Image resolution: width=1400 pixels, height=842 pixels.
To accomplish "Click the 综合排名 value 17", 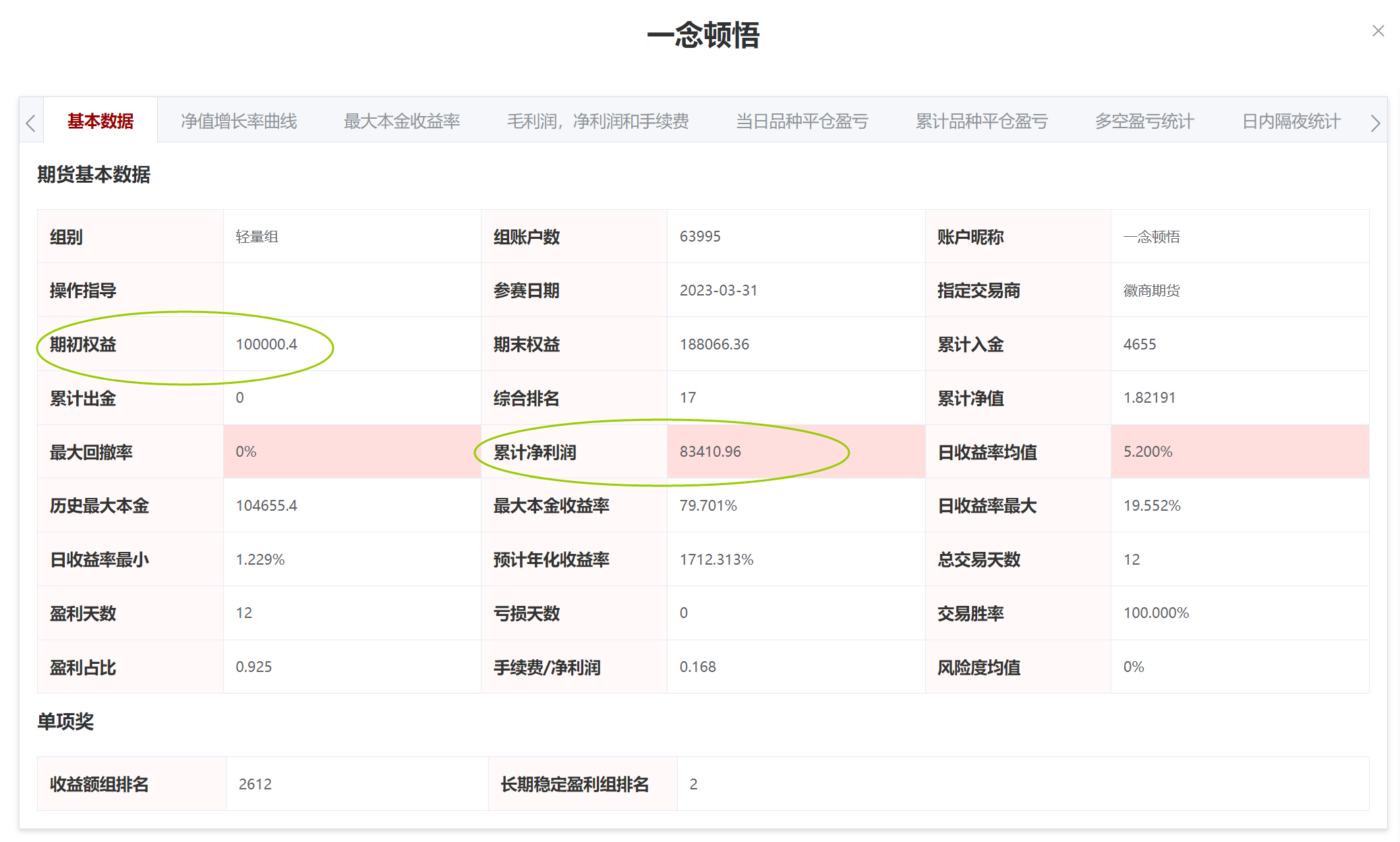I will pyautogui.click(x=688, y=398).
